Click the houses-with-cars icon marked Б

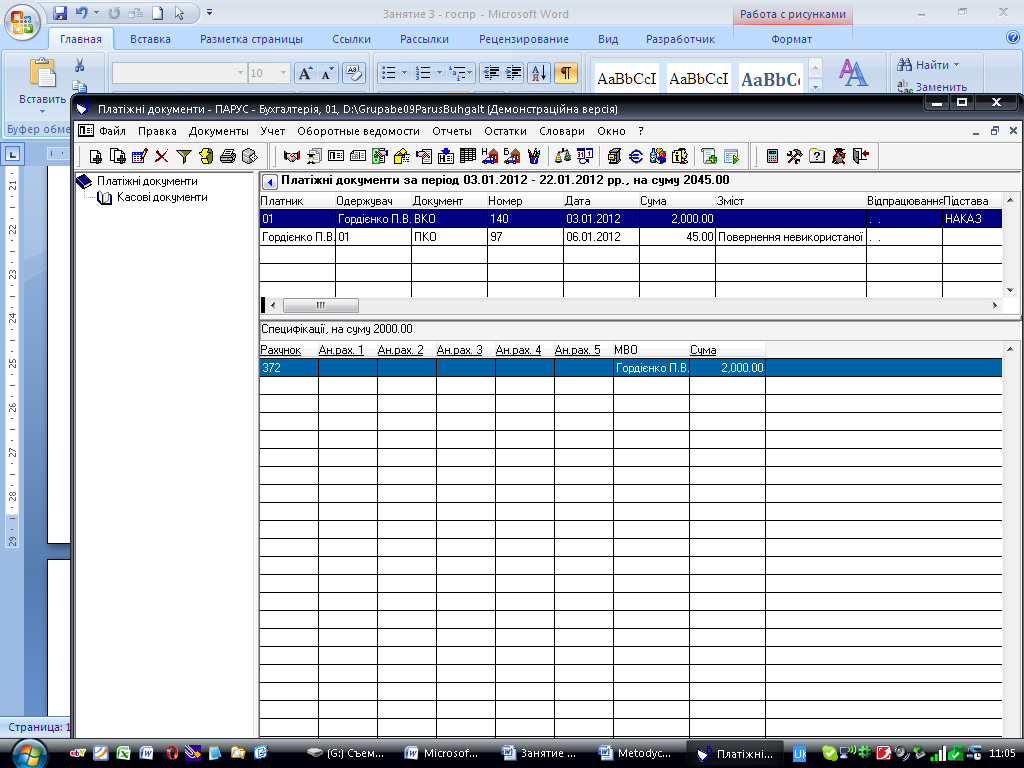pos(511,157)
